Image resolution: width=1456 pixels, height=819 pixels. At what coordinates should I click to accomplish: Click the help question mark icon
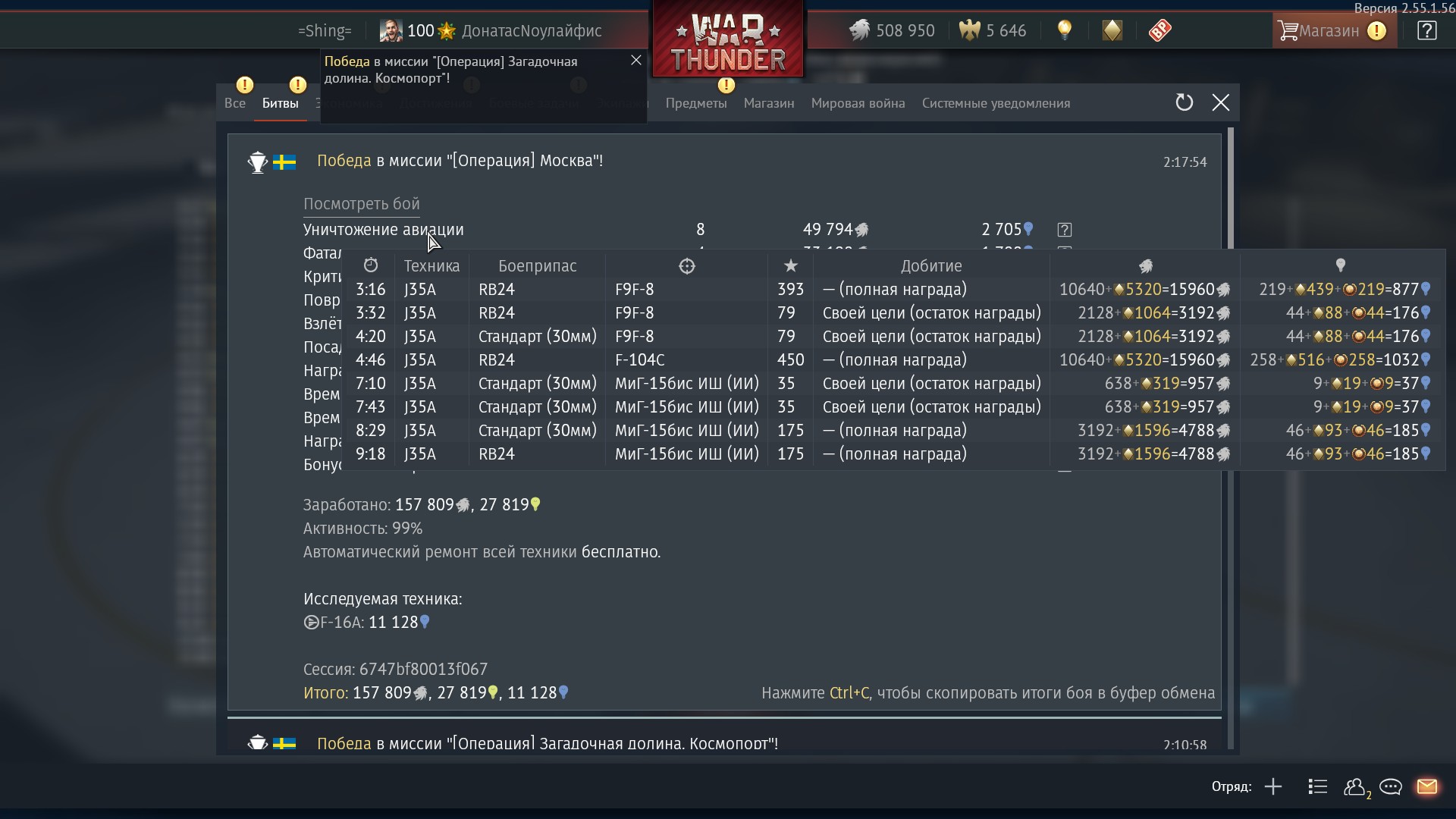click(x=1426, y=30)
